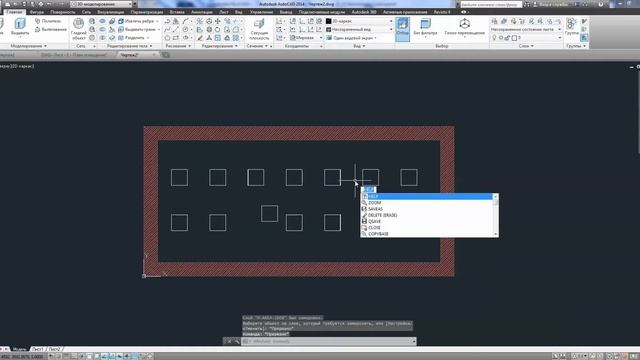Open the 2D-каркас visual style dropdown
640x360 pixels.
point(359,21)
